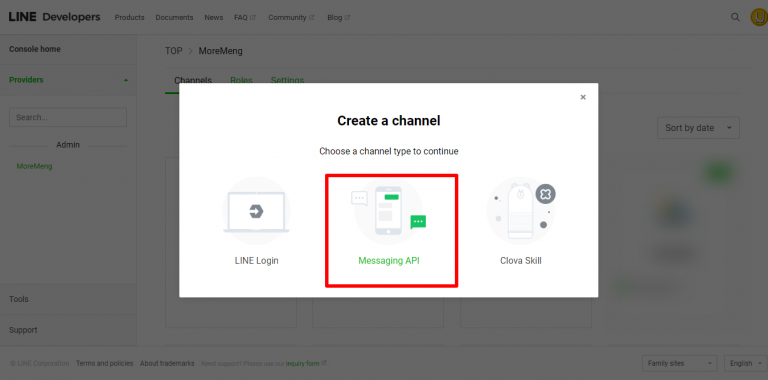Screen dimensions: 768x380
Task: Choose the Messaging API phone icon
Action: (389, 211)
